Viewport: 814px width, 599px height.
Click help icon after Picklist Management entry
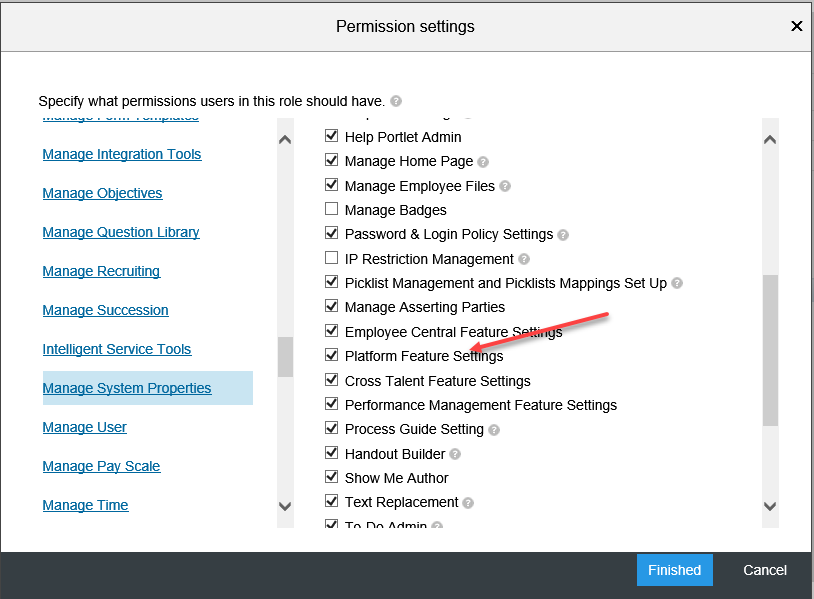(x=677, y=283)
